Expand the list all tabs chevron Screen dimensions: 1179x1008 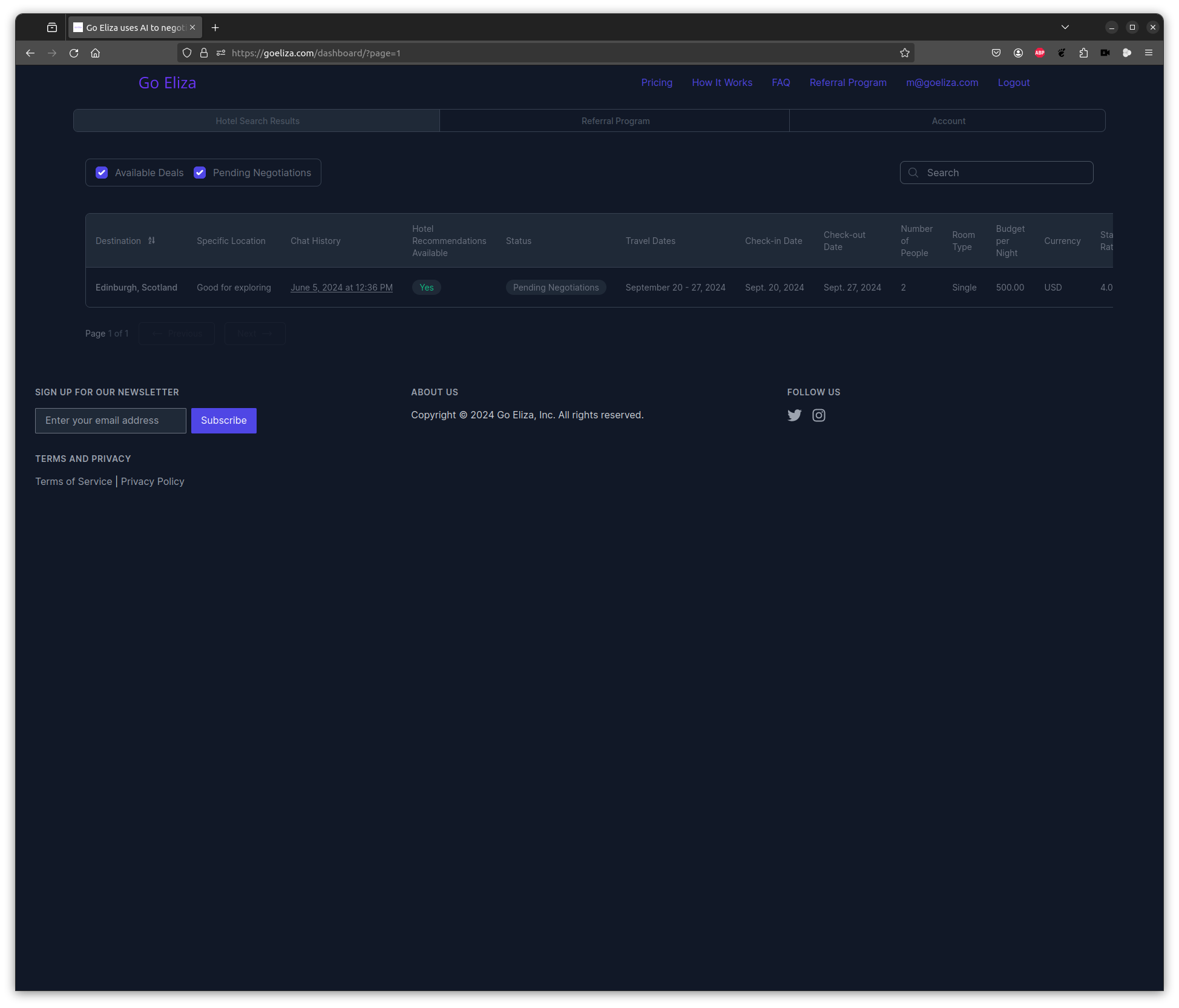coord(1065,27)
